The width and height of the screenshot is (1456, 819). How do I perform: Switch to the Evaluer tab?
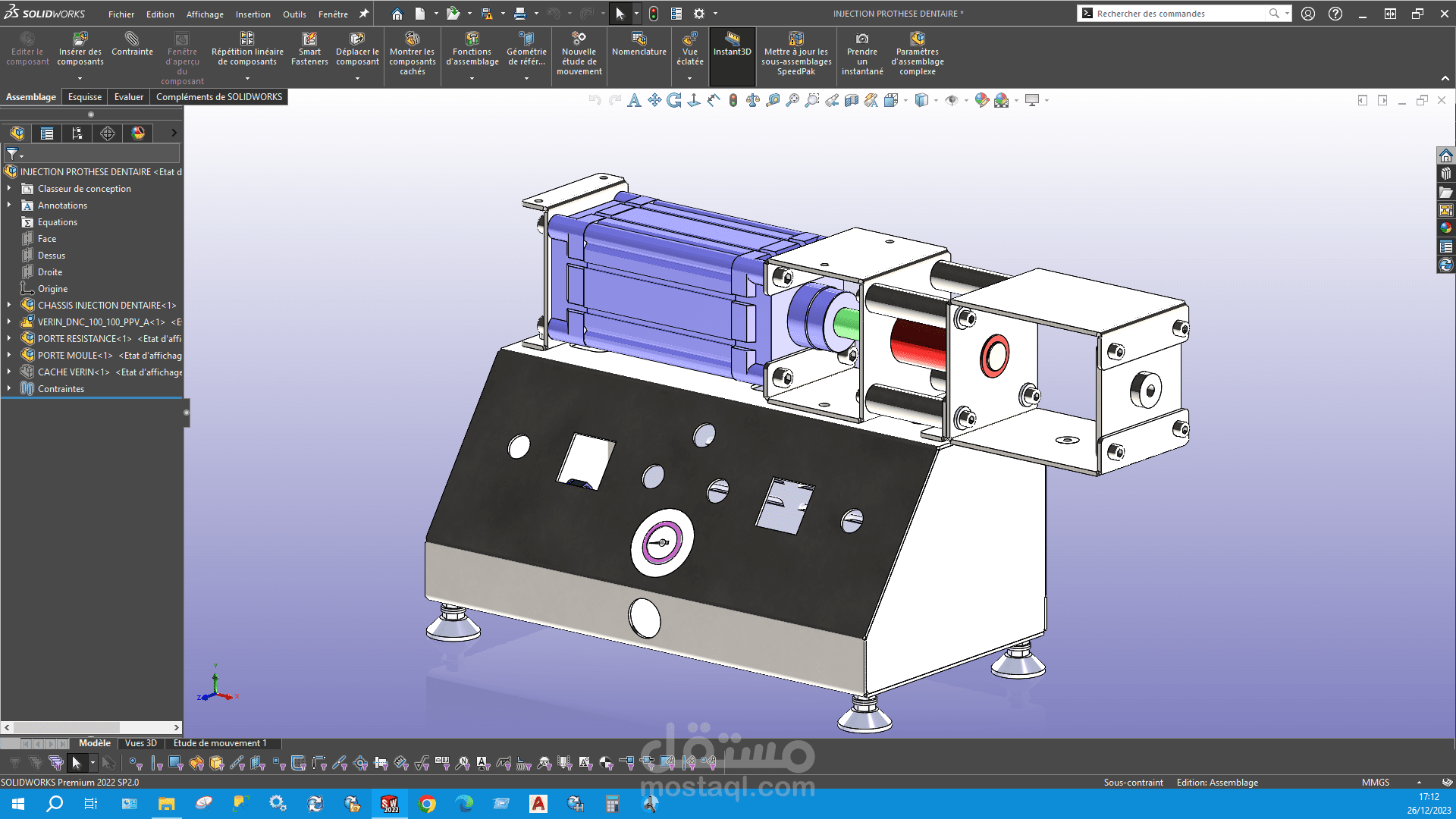point(128,97)
